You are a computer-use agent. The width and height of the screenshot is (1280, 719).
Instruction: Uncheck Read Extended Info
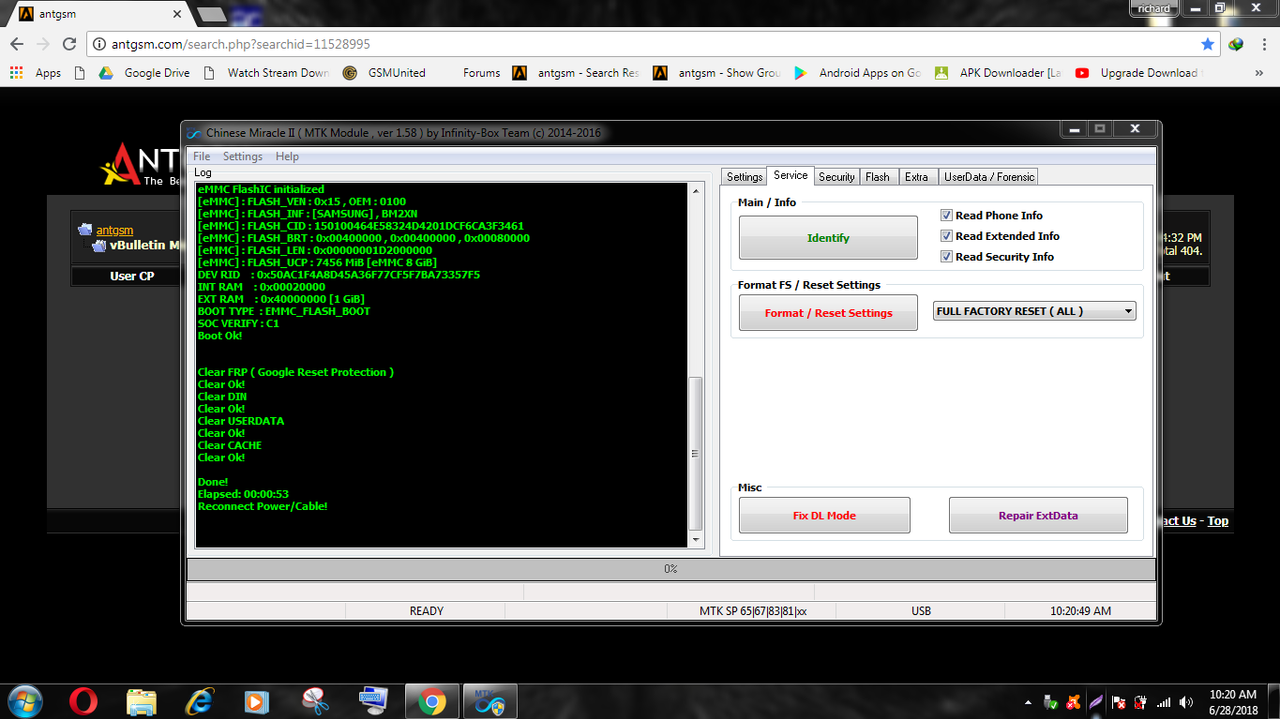tap(947, 236)
